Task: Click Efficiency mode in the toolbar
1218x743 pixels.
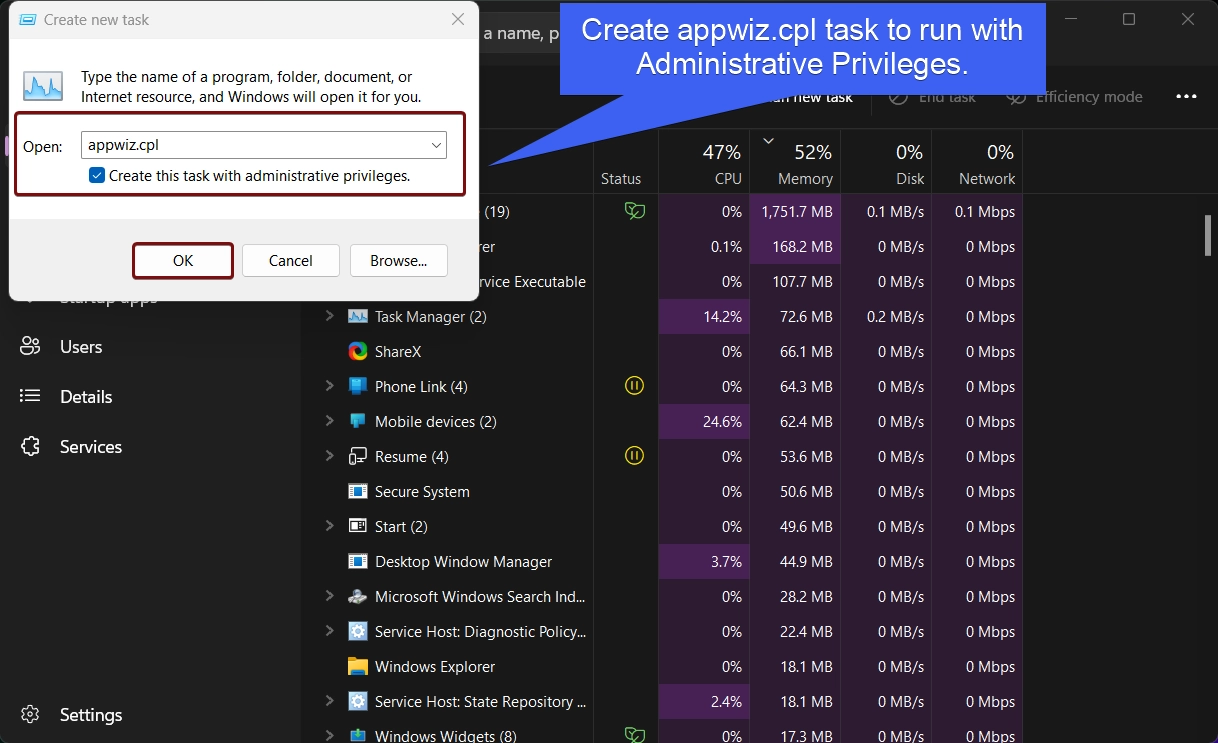Action: tap(1074, 97)
